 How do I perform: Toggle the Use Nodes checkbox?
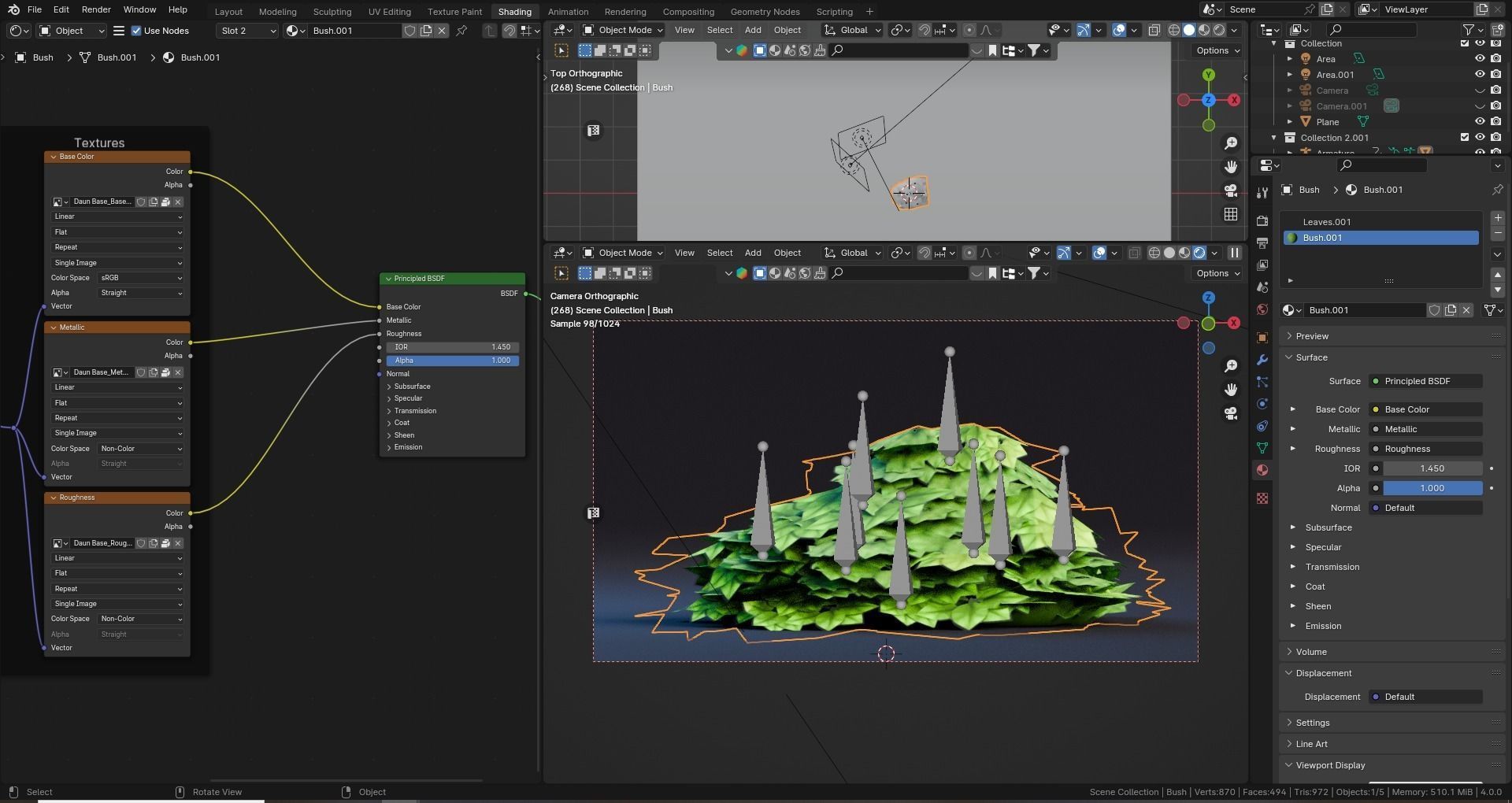tap(136, 31)
